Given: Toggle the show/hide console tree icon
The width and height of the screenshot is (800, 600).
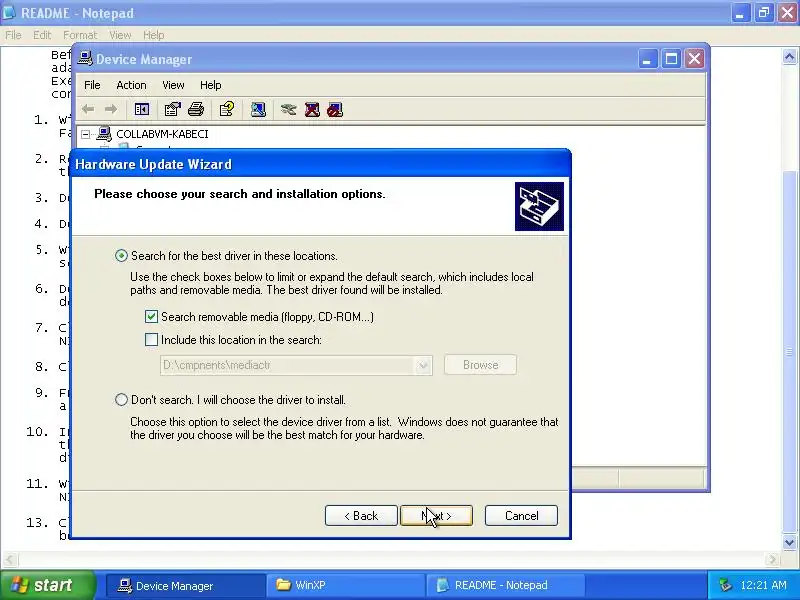Looking at the screenshot, I should pos(142,109).
